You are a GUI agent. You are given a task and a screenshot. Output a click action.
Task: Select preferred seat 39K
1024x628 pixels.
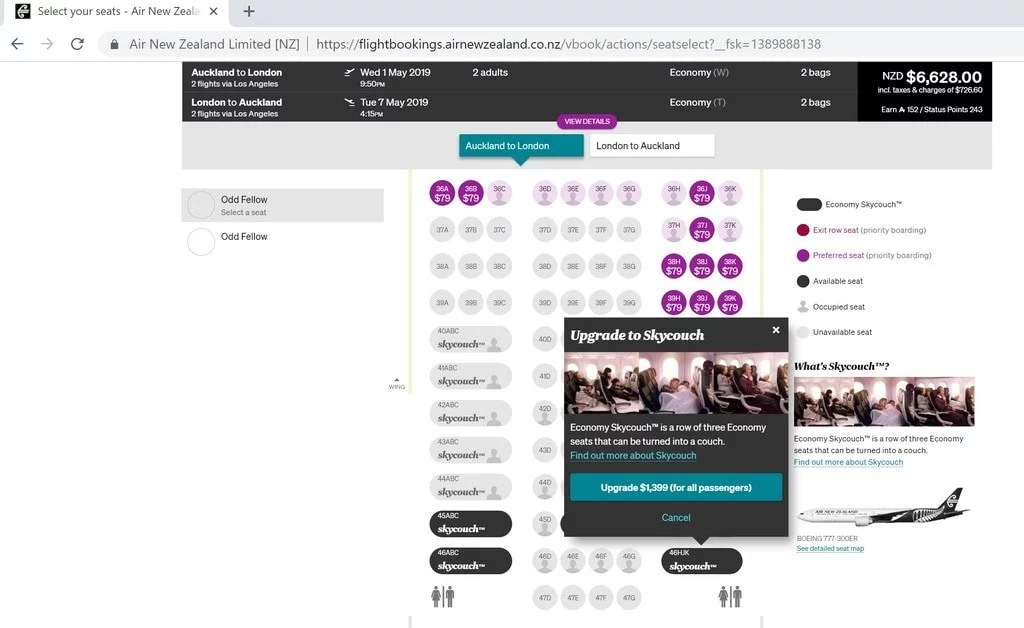point(730,303)
